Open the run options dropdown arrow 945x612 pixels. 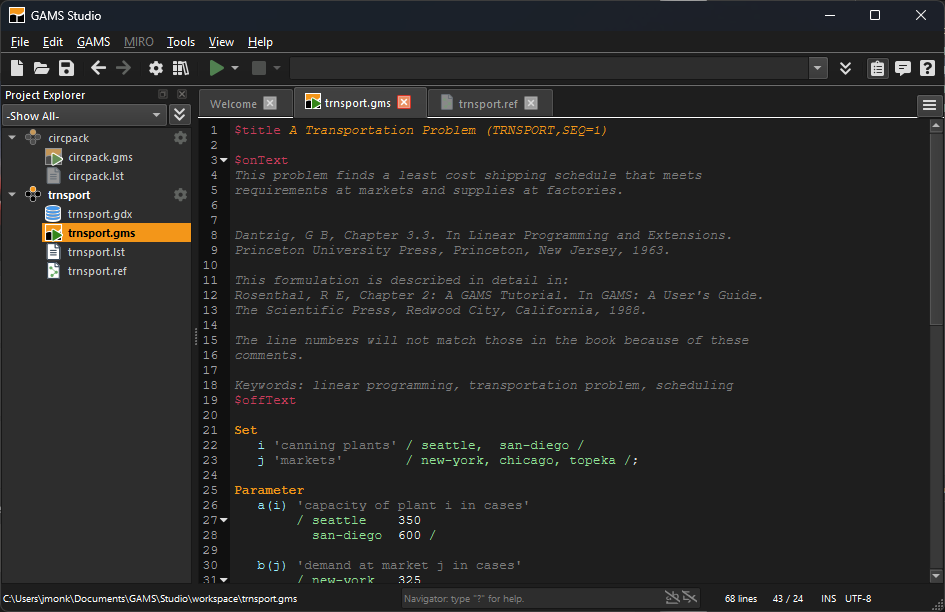coord(235,68)
